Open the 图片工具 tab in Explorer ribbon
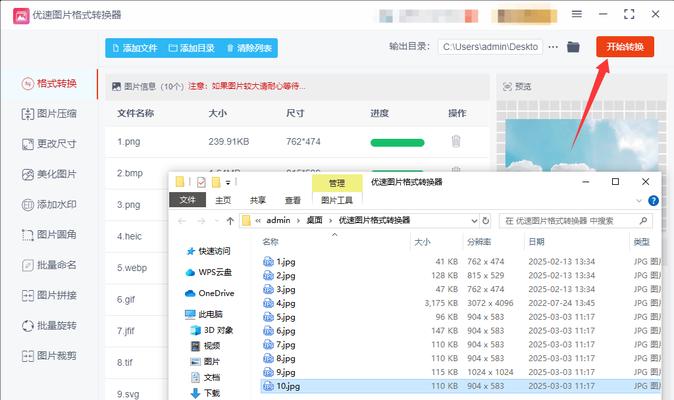 tap(337, 200)
